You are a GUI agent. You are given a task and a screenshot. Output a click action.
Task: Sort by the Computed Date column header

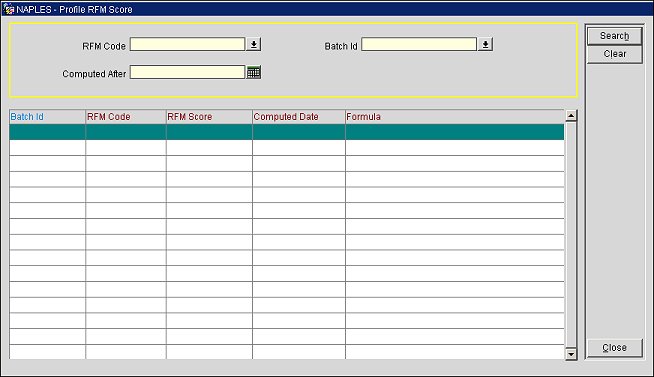coord(299,117)
